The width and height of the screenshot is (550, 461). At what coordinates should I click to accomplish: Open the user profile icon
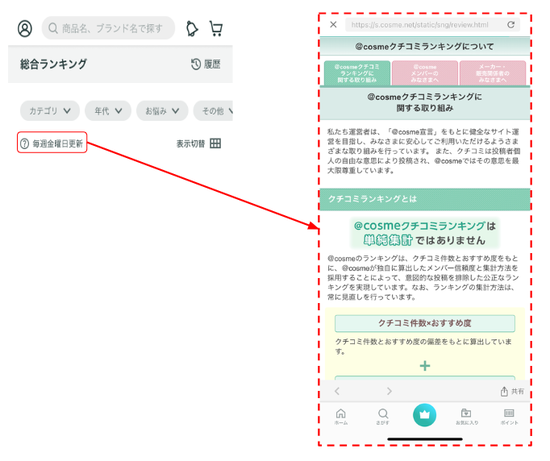coord(25,28)
